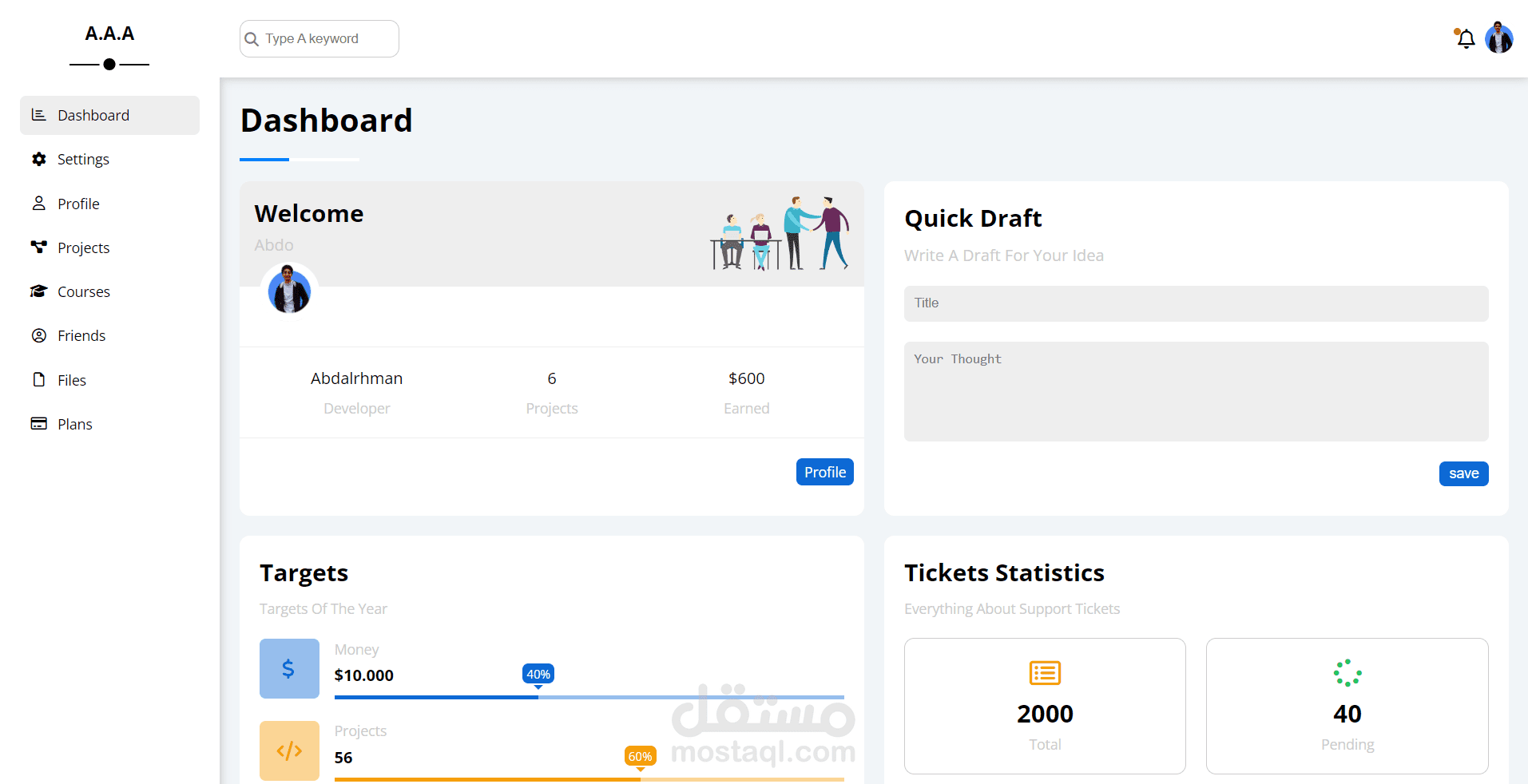Click the Abdalrhman name text

(x=356, y=378)
